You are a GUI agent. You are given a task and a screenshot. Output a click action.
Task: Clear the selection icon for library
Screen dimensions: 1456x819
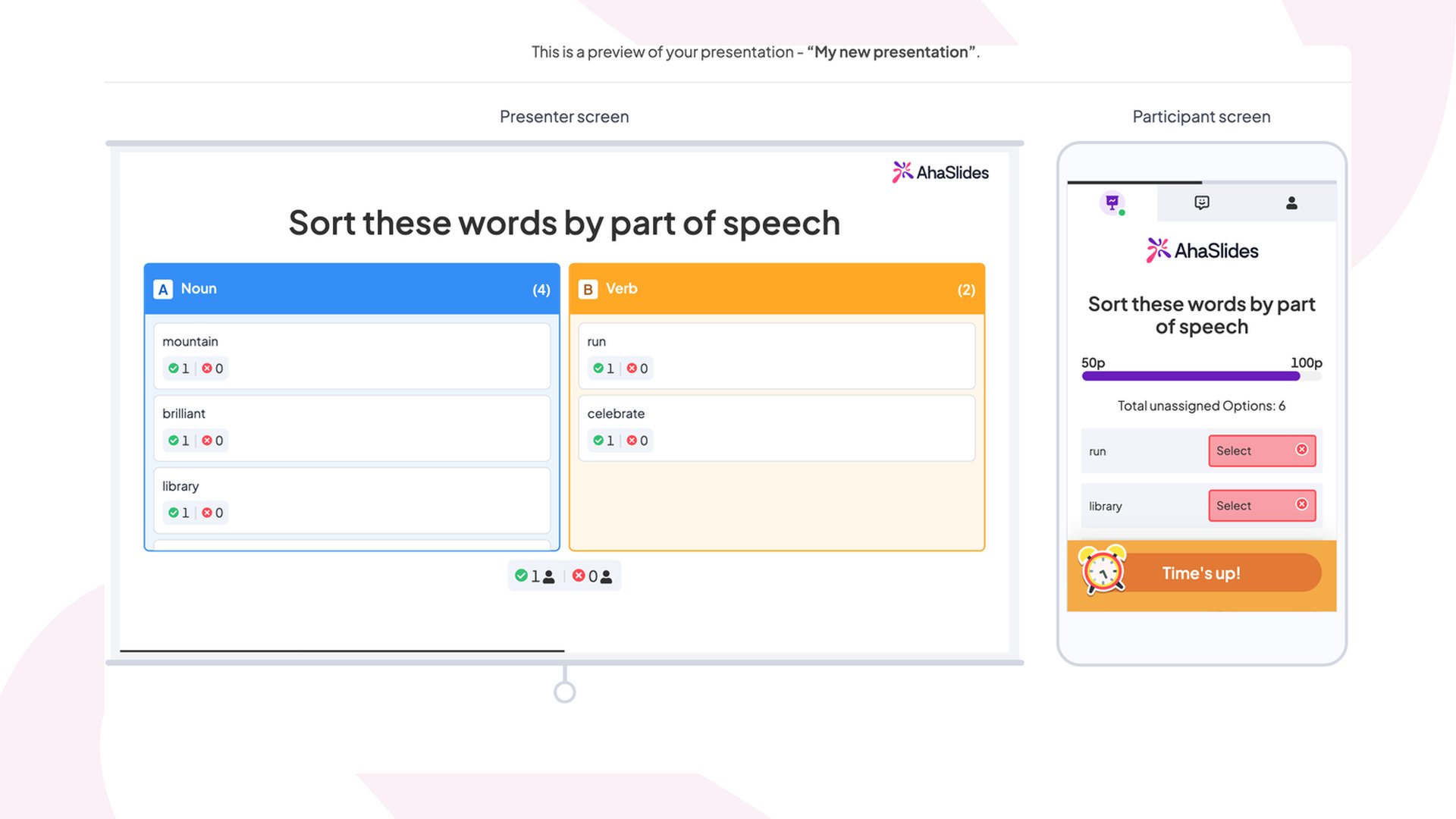(x=1301, y=504)
